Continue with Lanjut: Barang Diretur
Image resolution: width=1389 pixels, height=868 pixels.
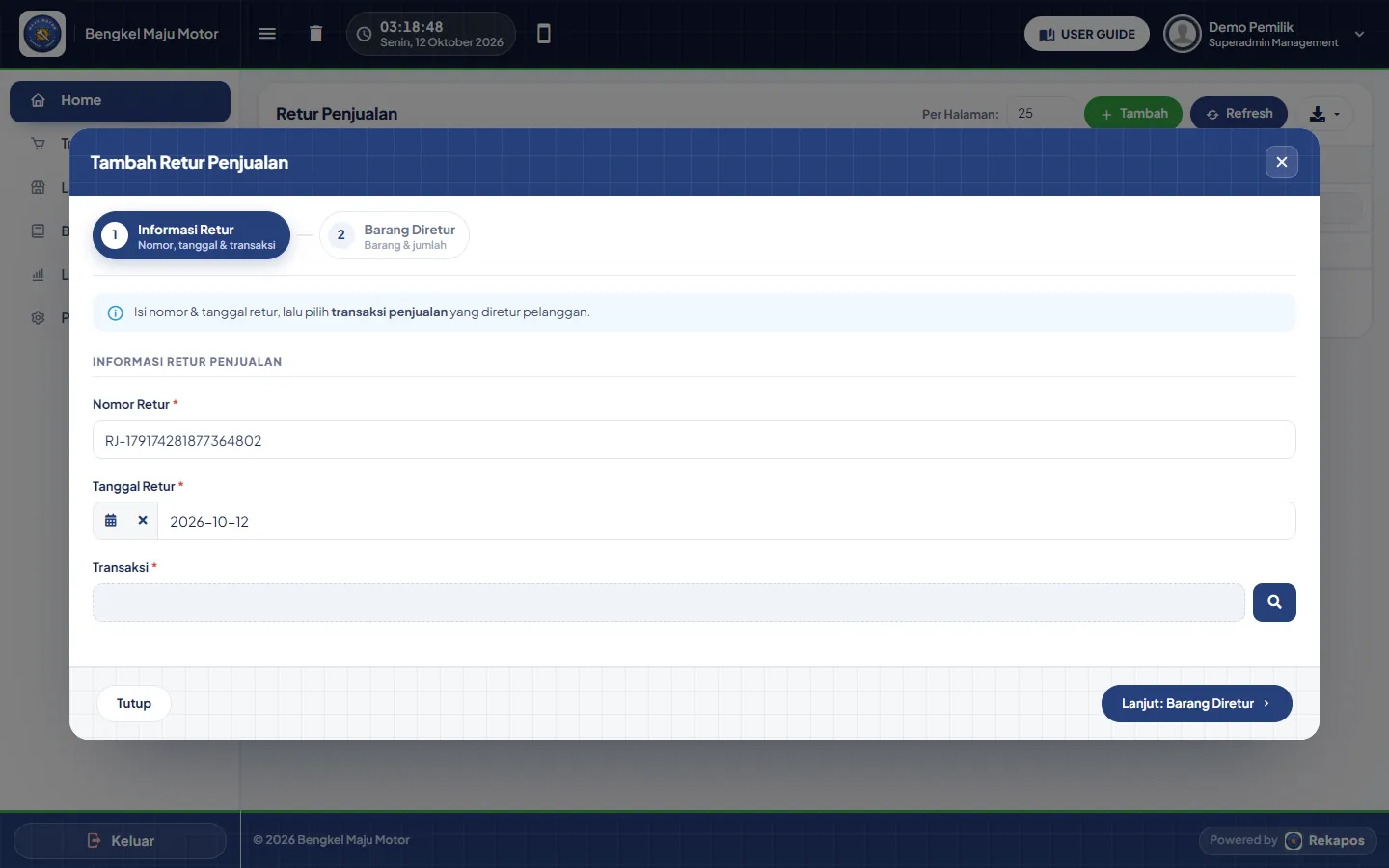pyautogui.click(x=1196, y=704)
